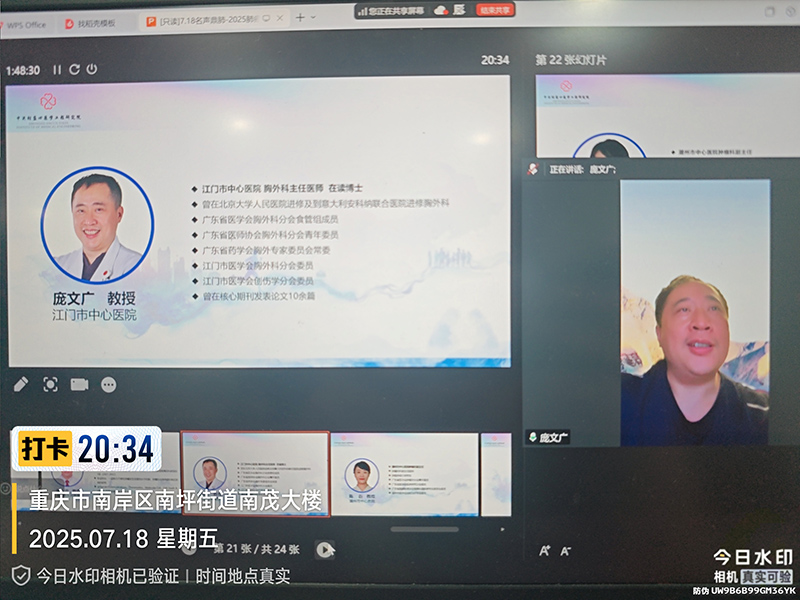Open a new tab with the plus button
The width and height of the screenshot is (800, 600).
point(299,16)
